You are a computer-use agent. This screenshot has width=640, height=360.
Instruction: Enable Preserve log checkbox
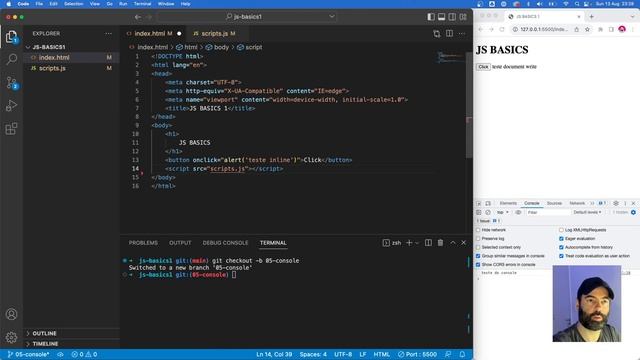(478, 238)
